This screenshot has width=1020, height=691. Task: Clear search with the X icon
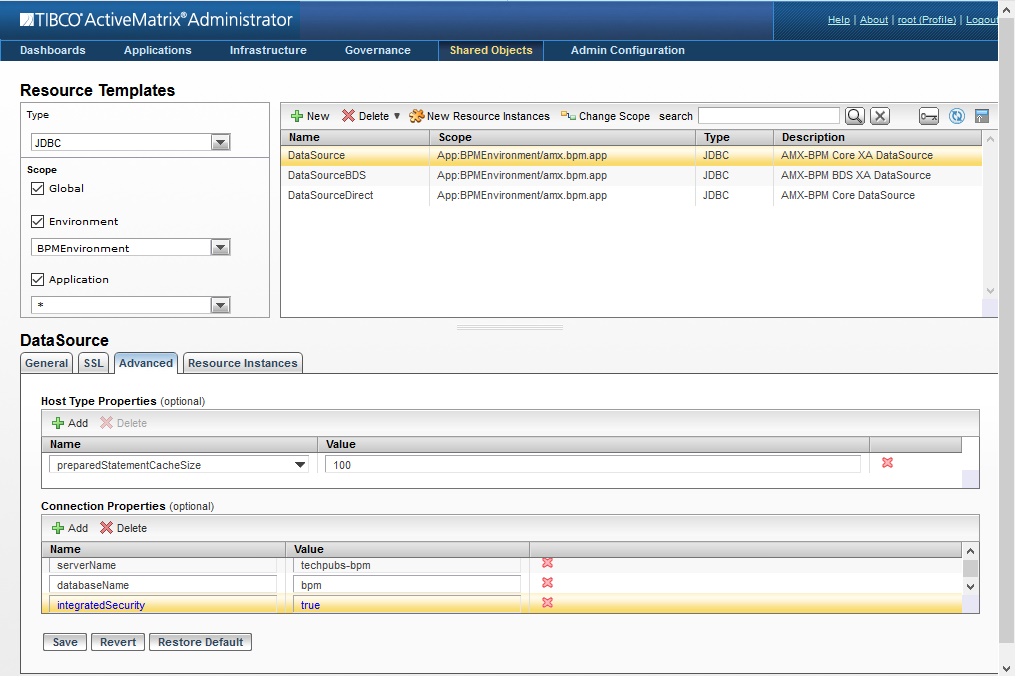880,116
